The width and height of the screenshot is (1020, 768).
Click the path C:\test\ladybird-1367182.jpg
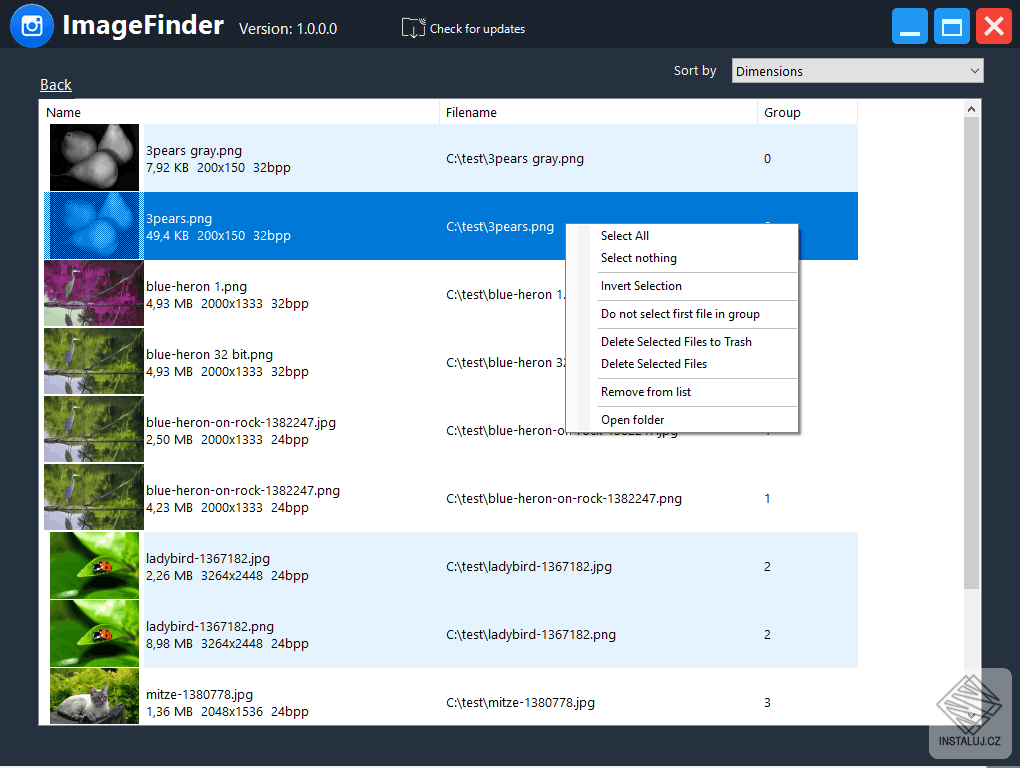tap(529, 566)
